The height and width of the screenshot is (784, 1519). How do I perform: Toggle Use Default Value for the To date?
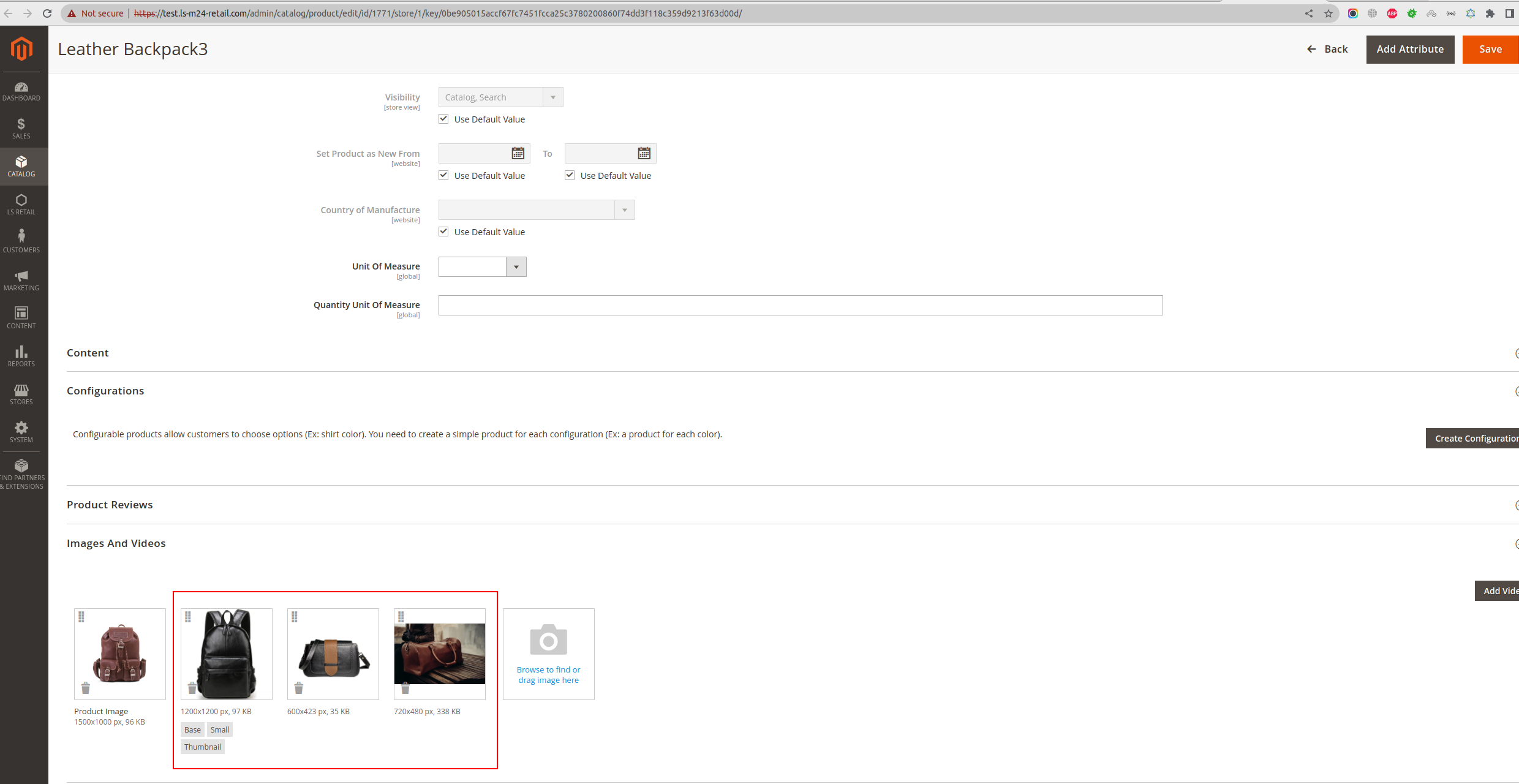pyautogui.click(x=570, y=175)
